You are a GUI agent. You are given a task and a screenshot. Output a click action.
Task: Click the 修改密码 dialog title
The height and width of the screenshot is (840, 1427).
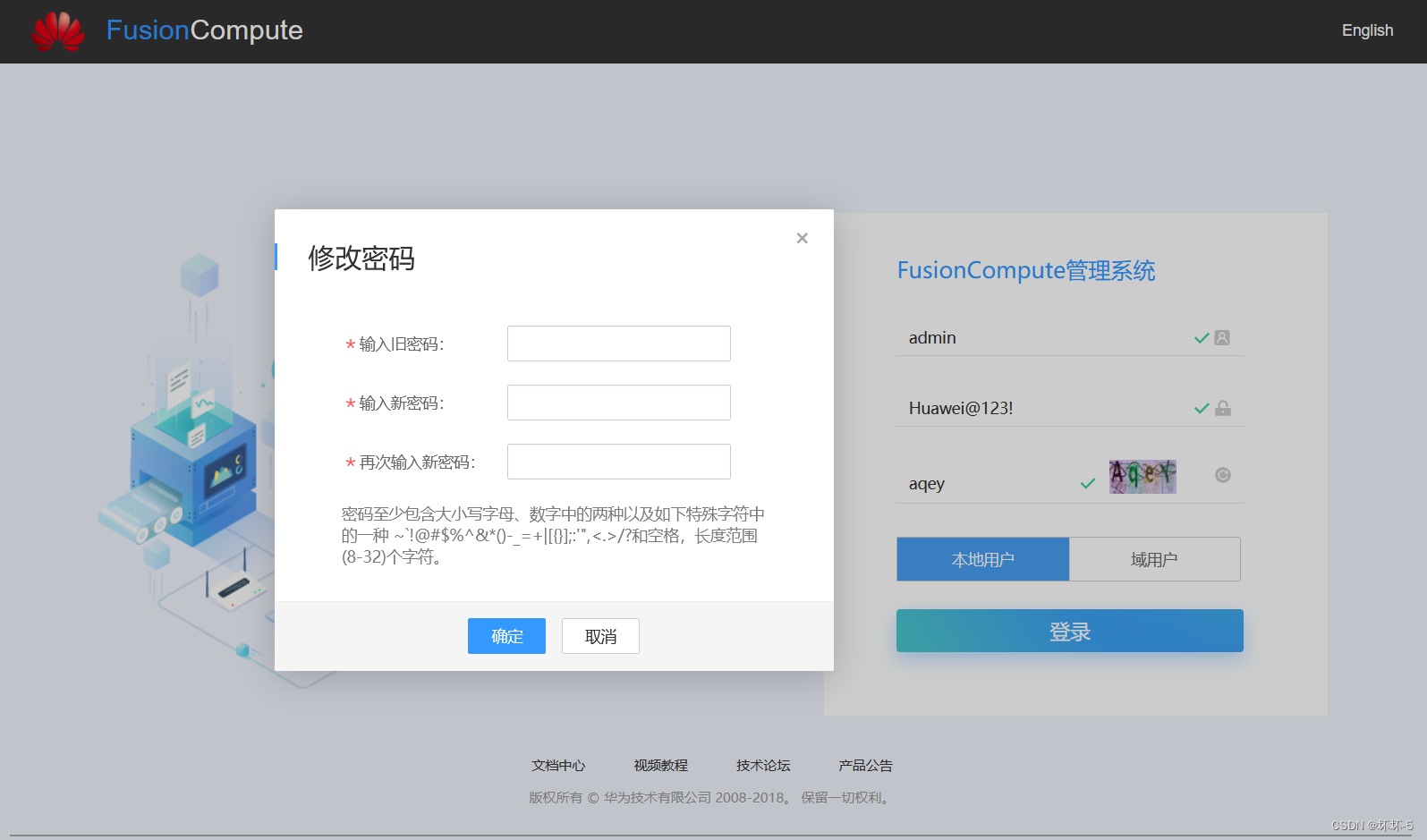coord(361,259)
